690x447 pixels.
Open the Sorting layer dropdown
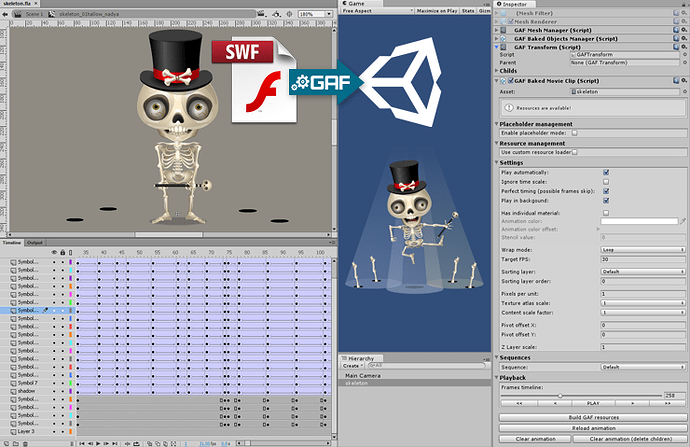(643, 271)
